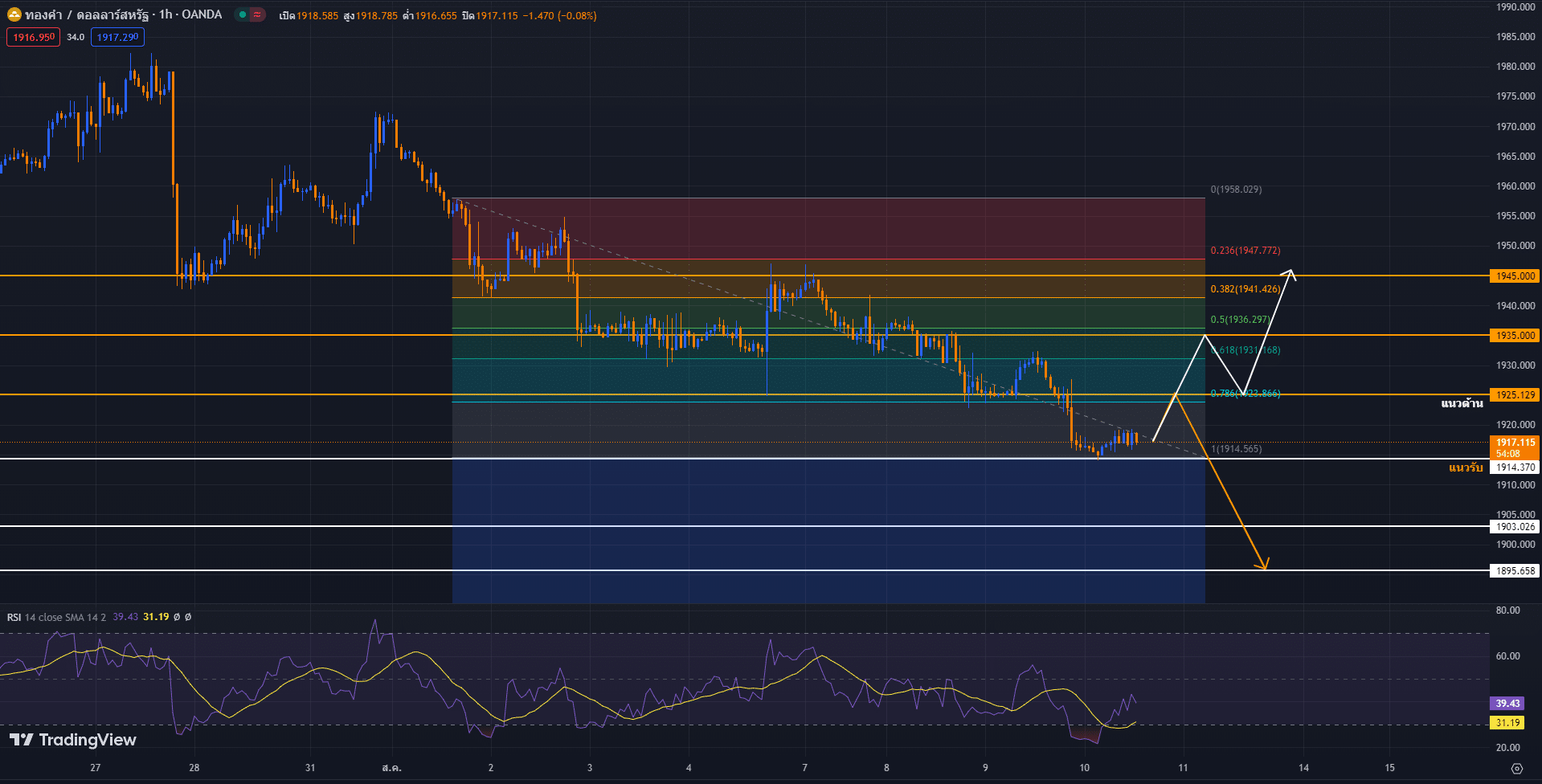The height and width of the screenshot is (784, 1542).
Task: Select the 1925.129 resistance price label
Action: [x=1515, y=395]
